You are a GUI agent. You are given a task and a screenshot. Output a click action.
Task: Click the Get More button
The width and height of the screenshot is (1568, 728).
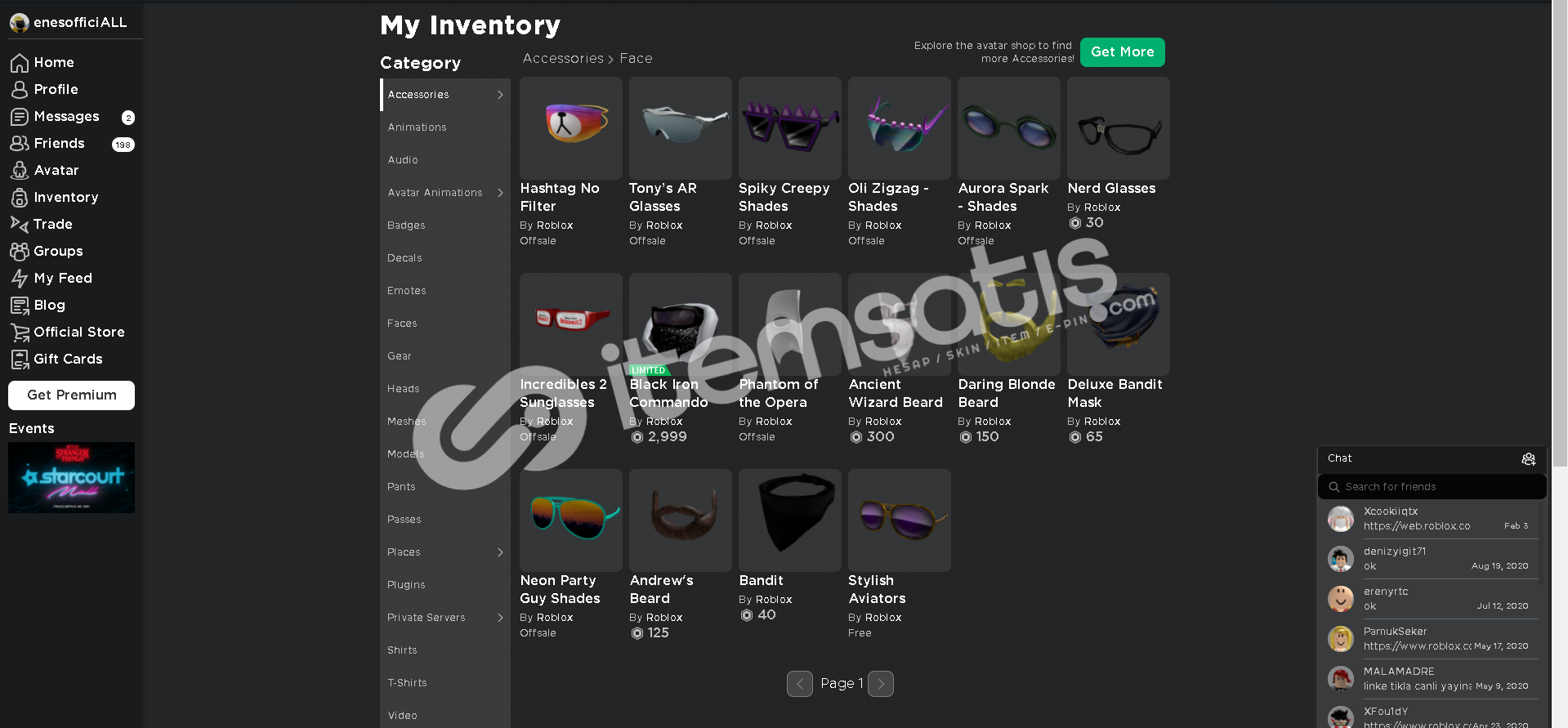[x=1122, y=52]
